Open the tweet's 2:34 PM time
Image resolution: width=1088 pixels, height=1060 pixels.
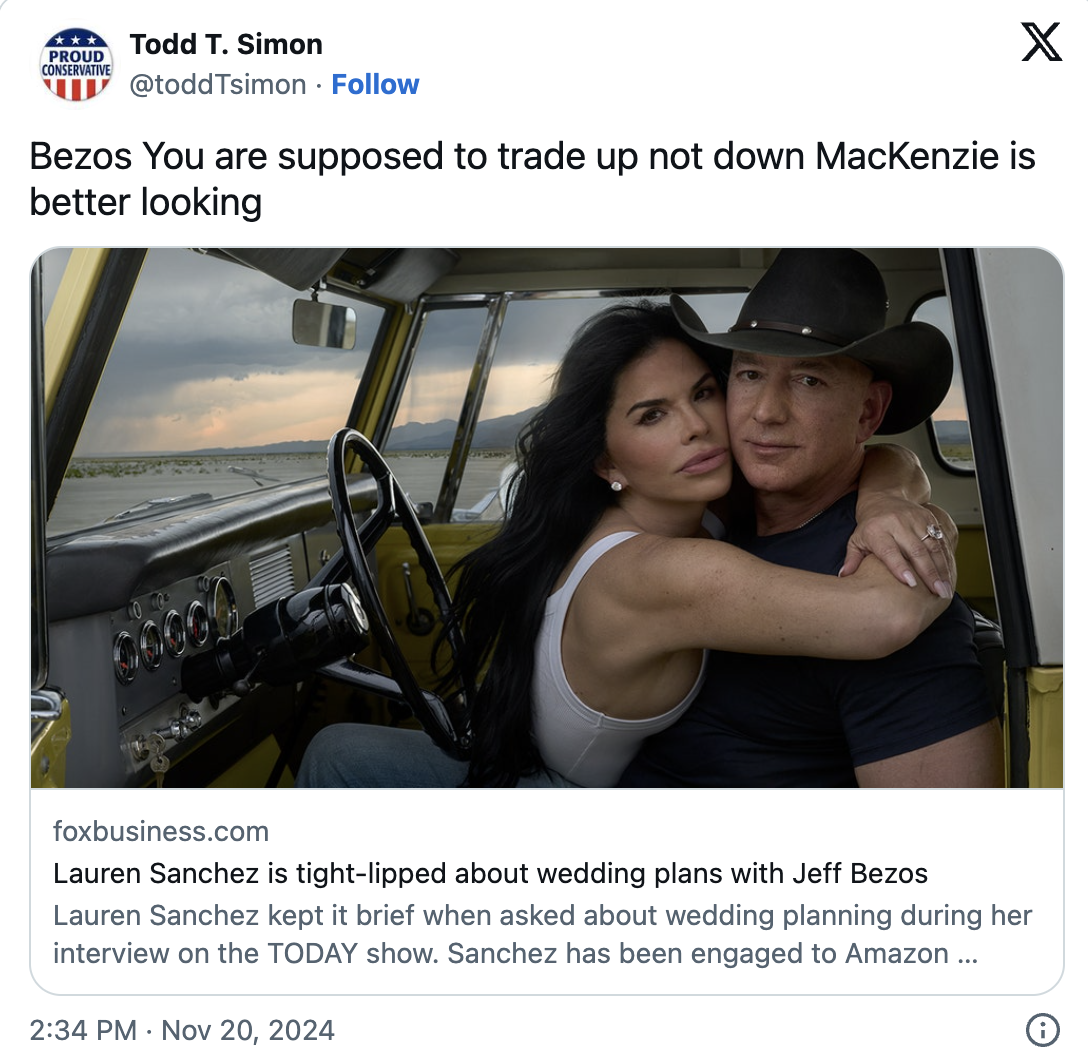[x=82, y=1030]
